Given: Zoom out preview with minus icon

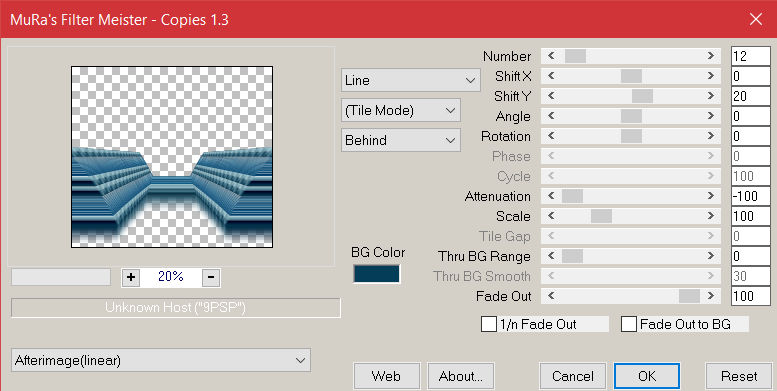Looking at the screenshot, I should (x=211, y=277).
